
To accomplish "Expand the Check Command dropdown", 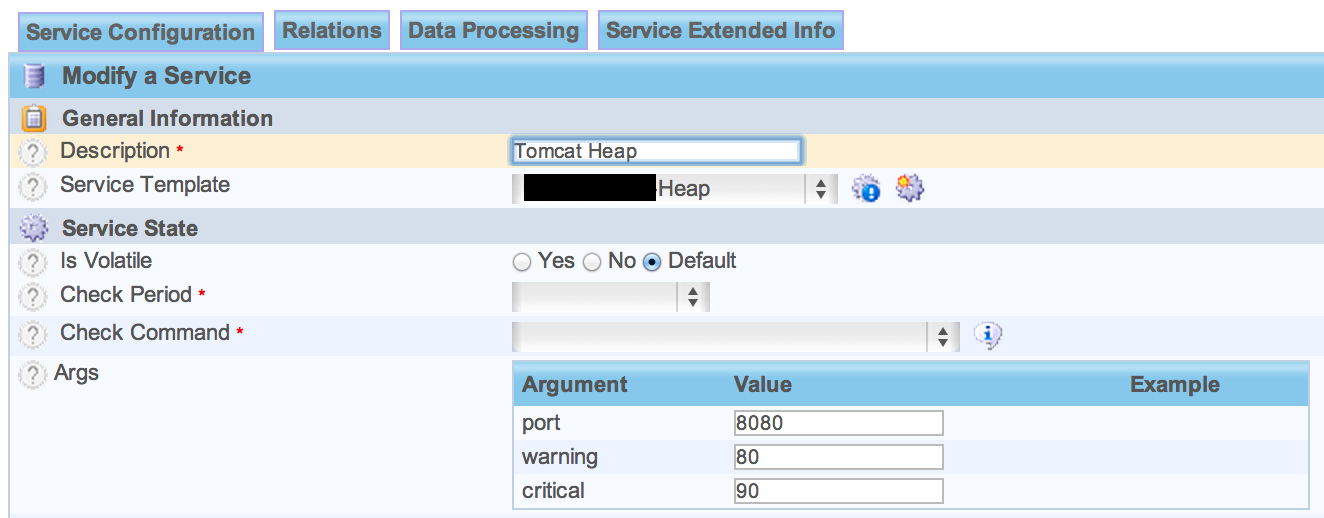I will pyautogui.click(x=735, y=337).
